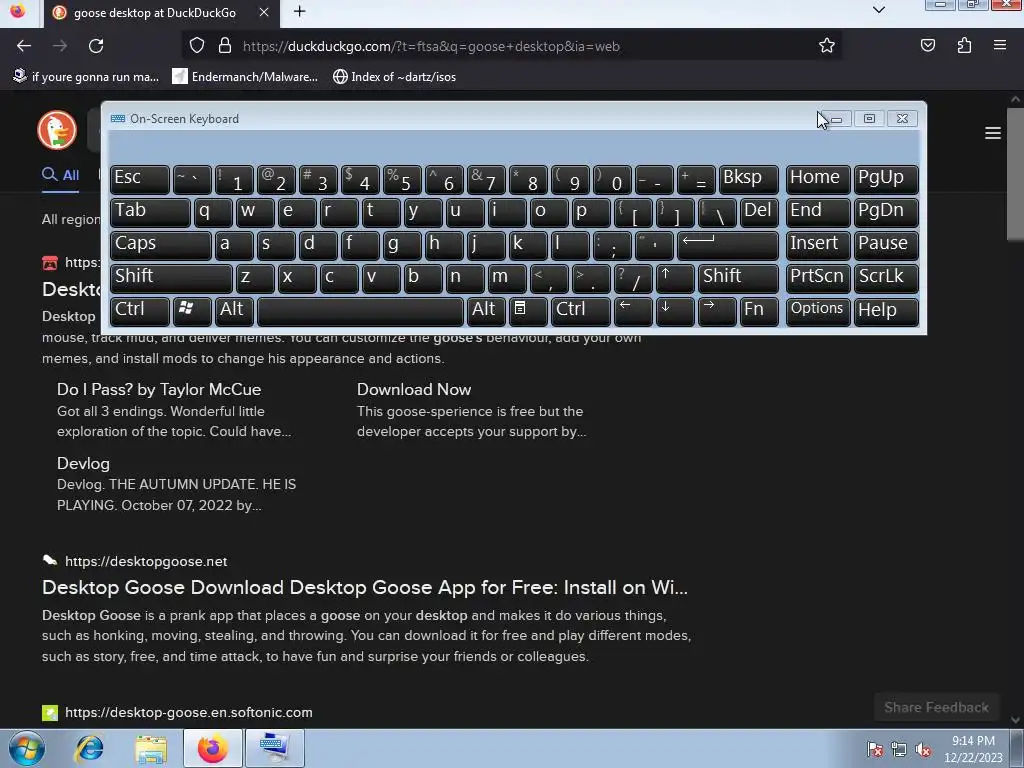Switch to On-Screen Keyboard taskbar button
Viewport: 1024px width, 768px height.
point(274,748)
